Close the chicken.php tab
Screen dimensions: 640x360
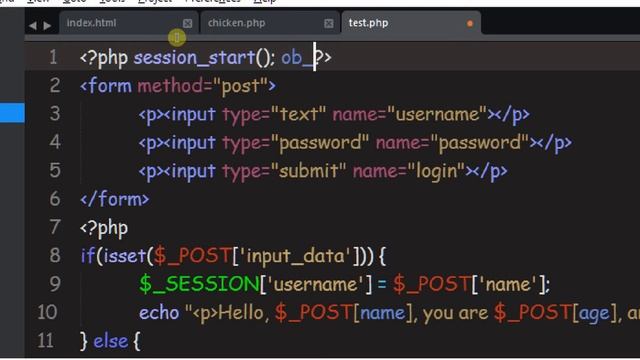pyautogui.click(x=329, y=23)
